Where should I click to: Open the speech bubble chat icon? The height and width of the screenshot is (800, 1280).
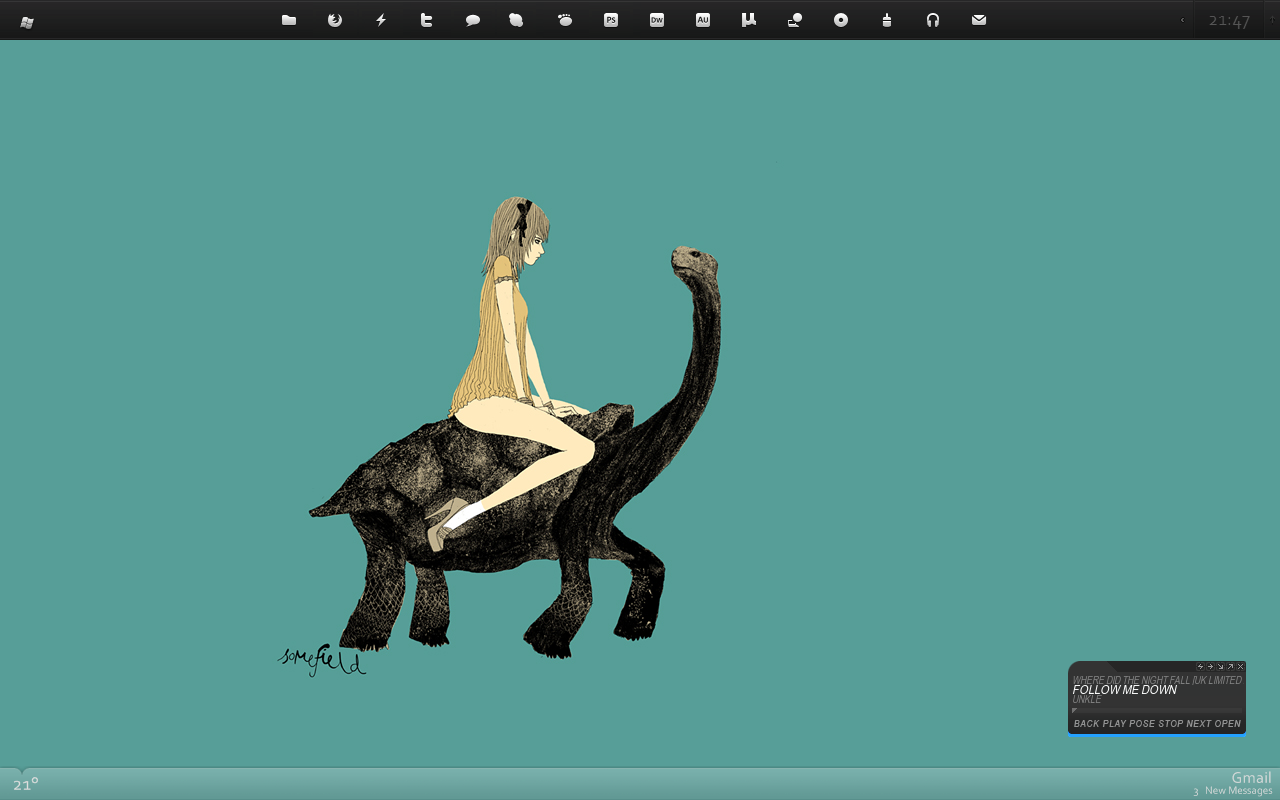[473, 20]
